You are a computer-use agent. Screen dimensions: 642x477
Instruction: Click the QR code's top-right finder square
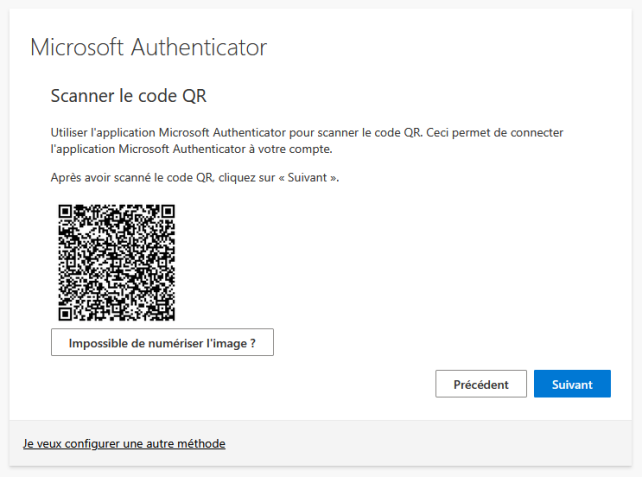pyautogui.click(x=167, y=212)
